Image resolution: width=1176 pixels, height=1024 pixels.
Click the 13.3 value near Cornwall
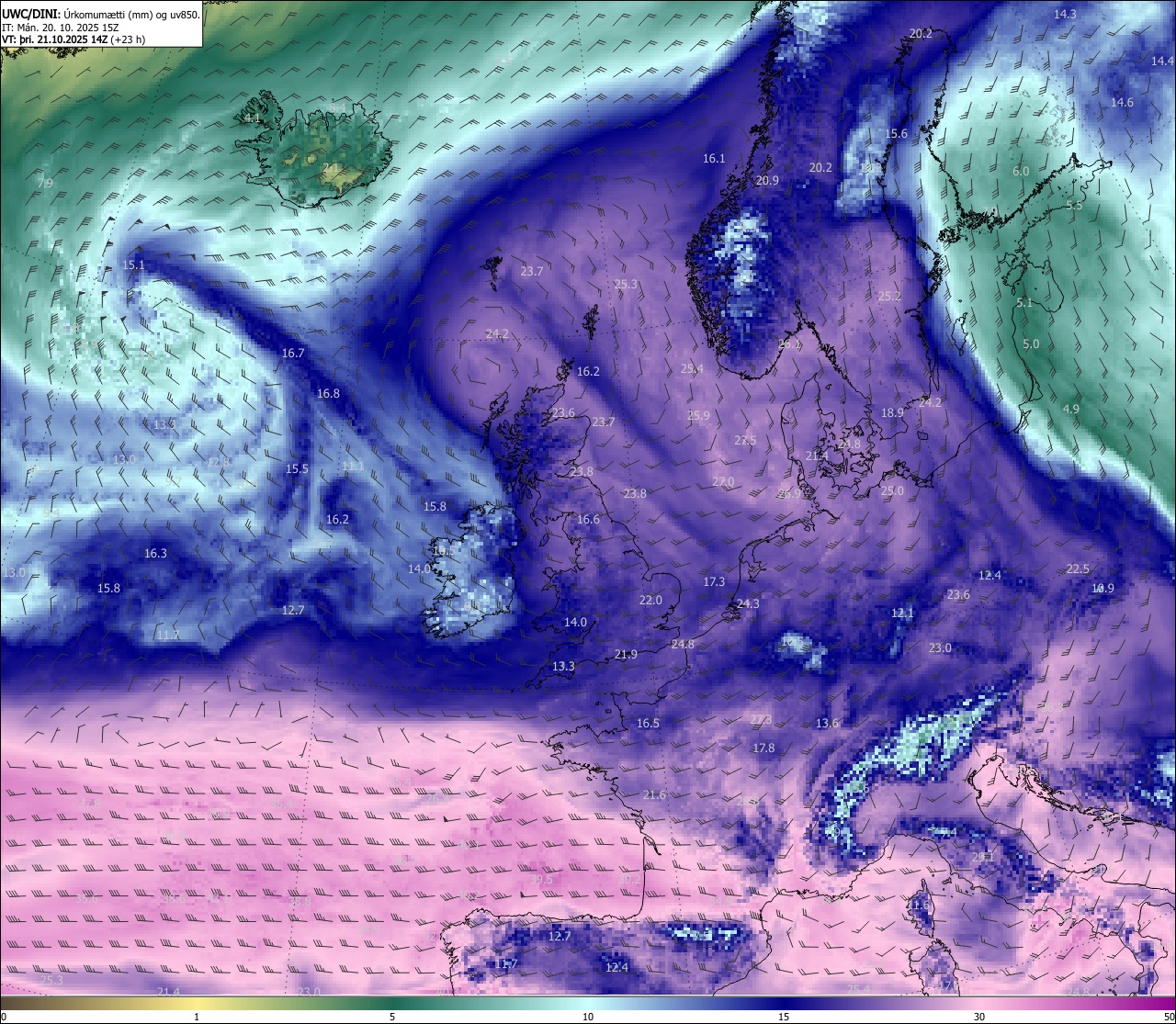563,666
